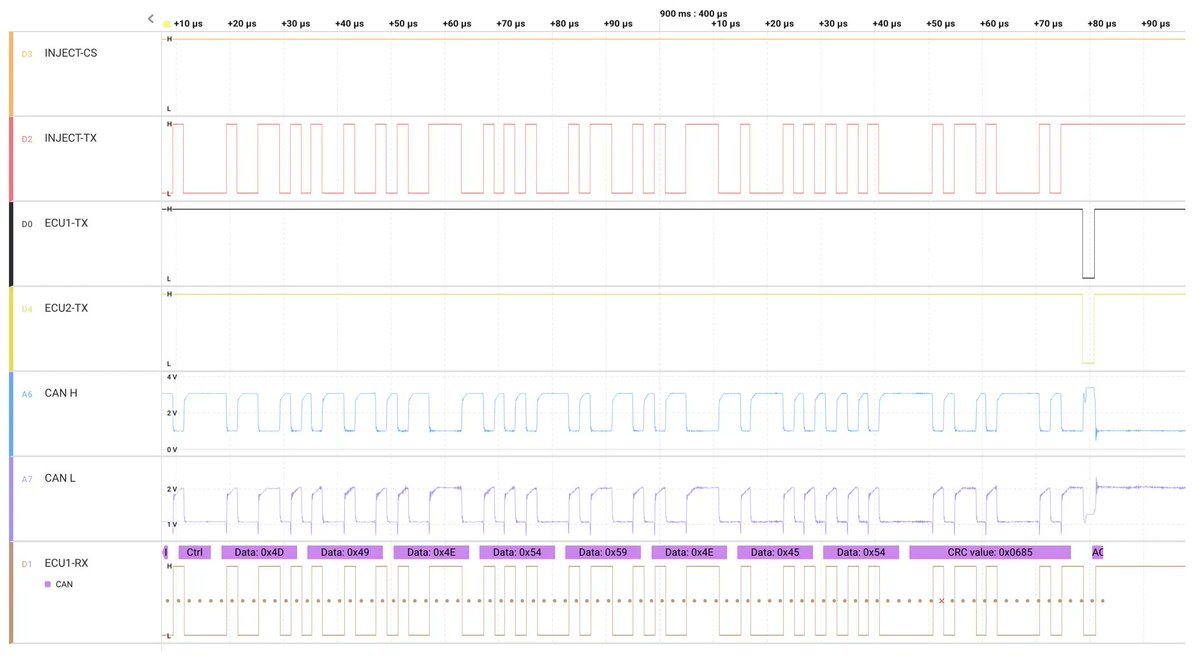Select the CAN H analog channel label
Screen dimensions: 1200x657
pos(61,393)
